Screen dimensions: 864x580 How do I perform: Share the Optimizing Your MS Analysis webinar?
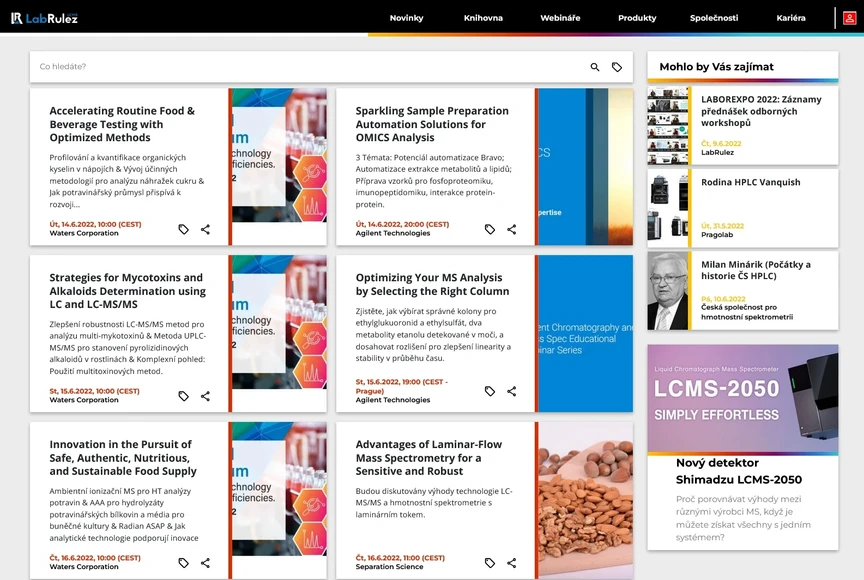[511, 391]
